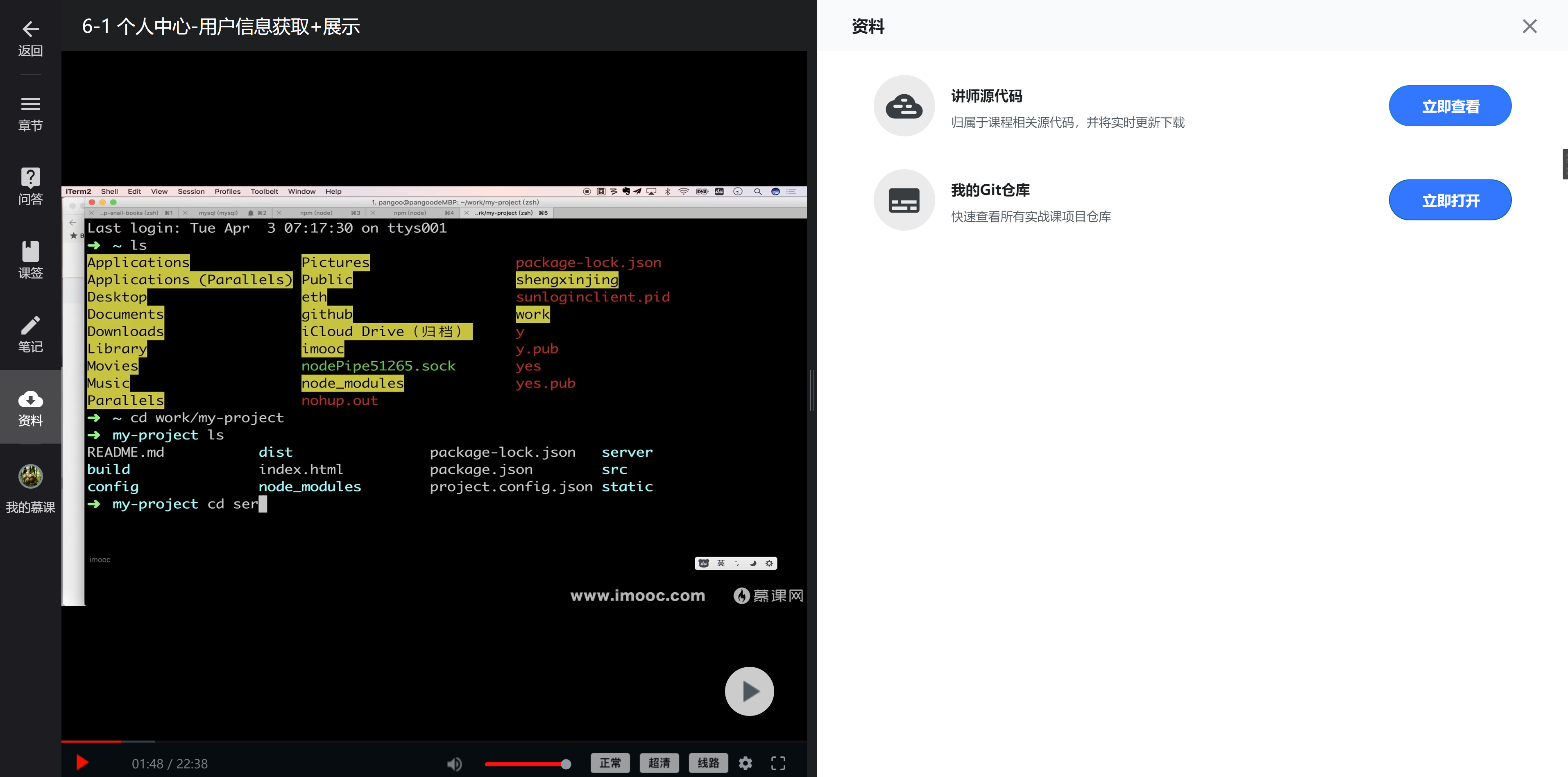Play the video with bottom-left play button
The height and width of the screenshot is (777, 1568).
coord(82,763)
